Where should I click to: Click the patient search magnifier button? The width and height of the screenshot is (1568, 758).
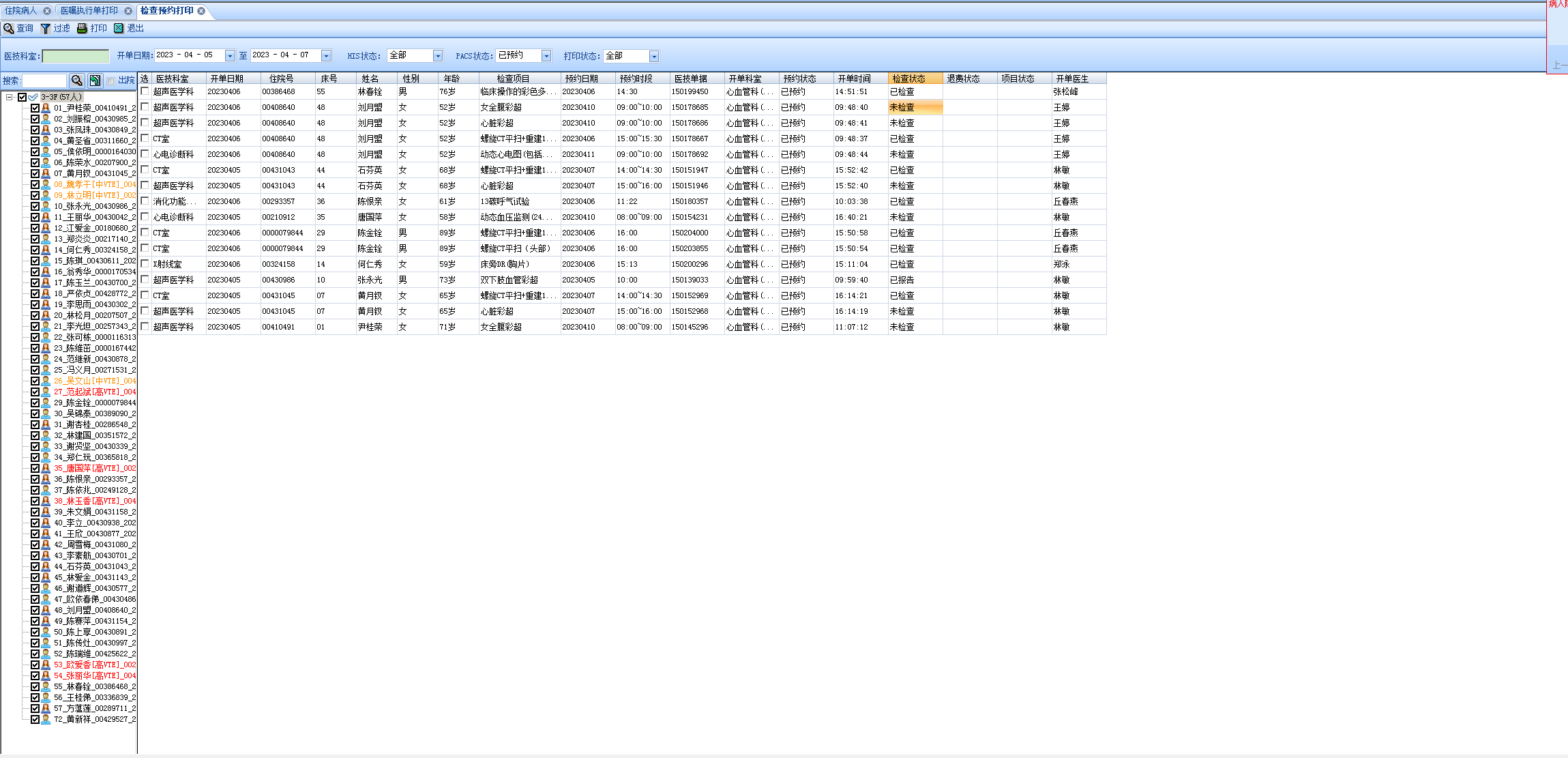tap(77, 81)
